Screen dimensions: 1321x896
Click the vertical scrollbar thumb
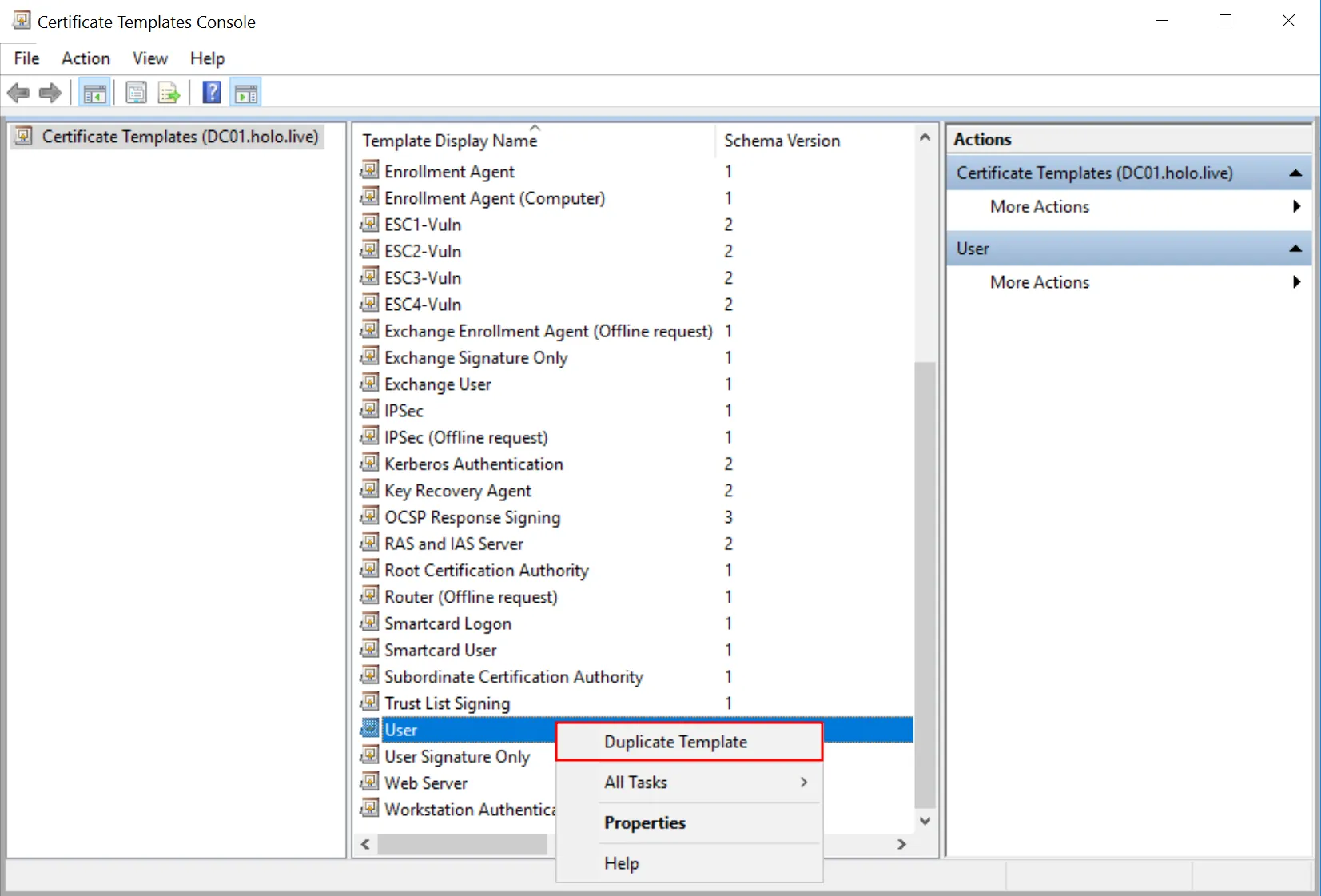click(x=925, y=585)
